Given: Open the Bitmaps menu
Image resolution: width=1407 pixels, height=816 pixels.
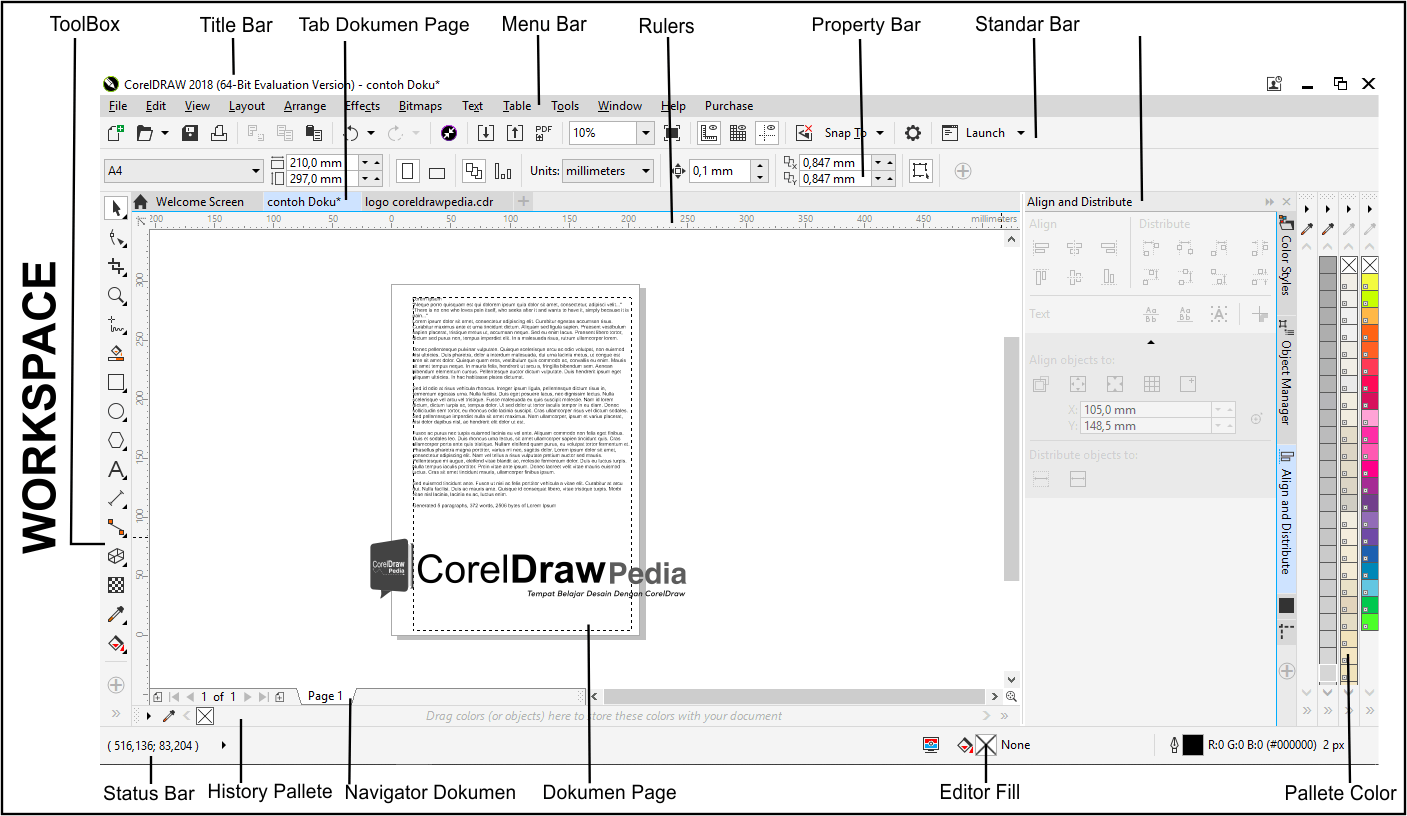Looking at the screenshot, I should pyautogui.click(x=420, y=105).
